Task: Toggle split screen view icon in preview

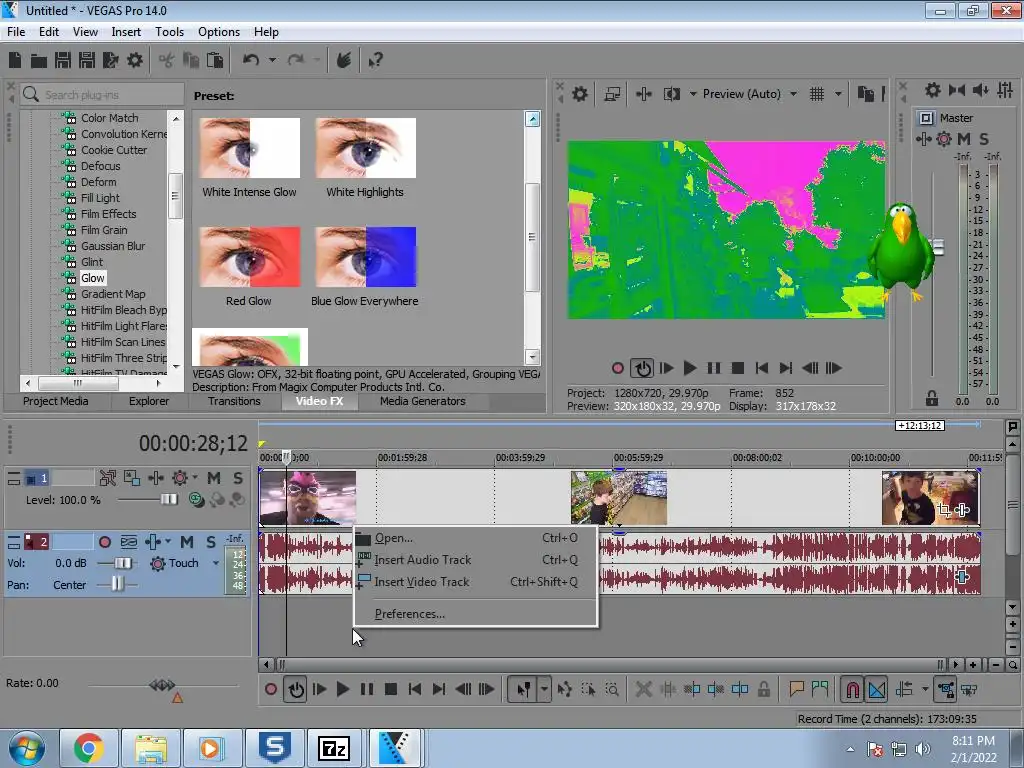Action: (672, 94)
